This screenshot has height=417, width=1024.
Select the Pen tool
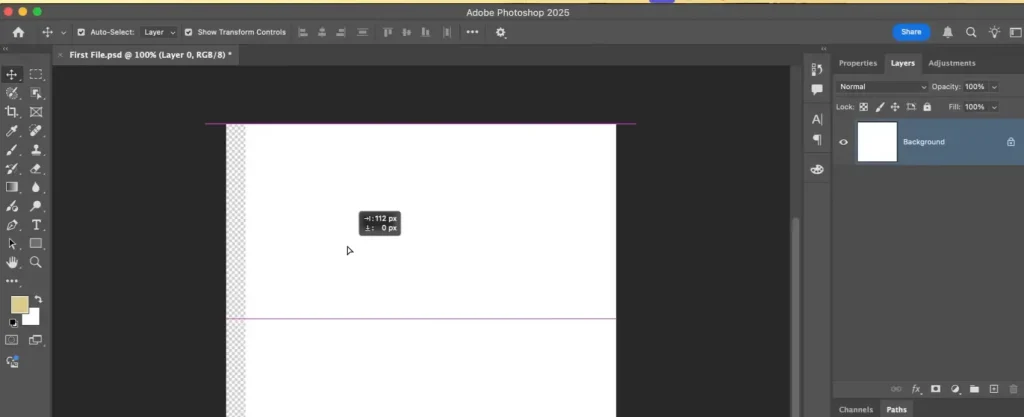pyautogui.click(x=12, y=225)
